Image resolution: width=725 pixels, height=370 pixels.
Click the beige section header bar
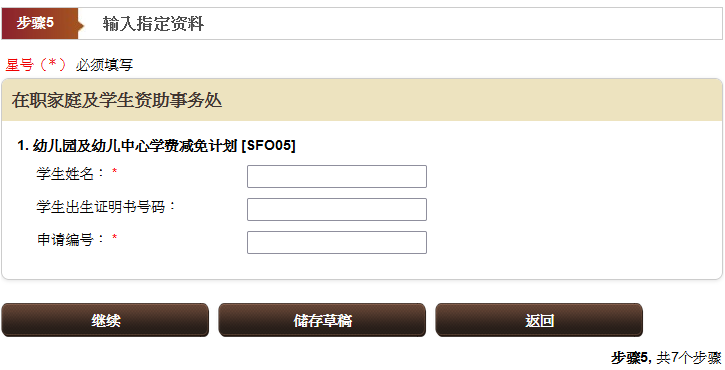point(362,100)
